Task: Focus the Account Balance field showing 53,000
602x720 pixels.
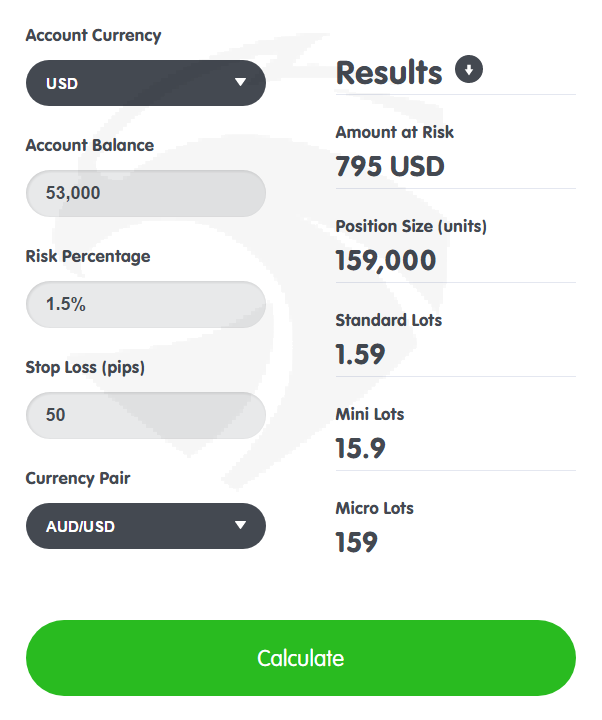Action: tap(146, 193)
